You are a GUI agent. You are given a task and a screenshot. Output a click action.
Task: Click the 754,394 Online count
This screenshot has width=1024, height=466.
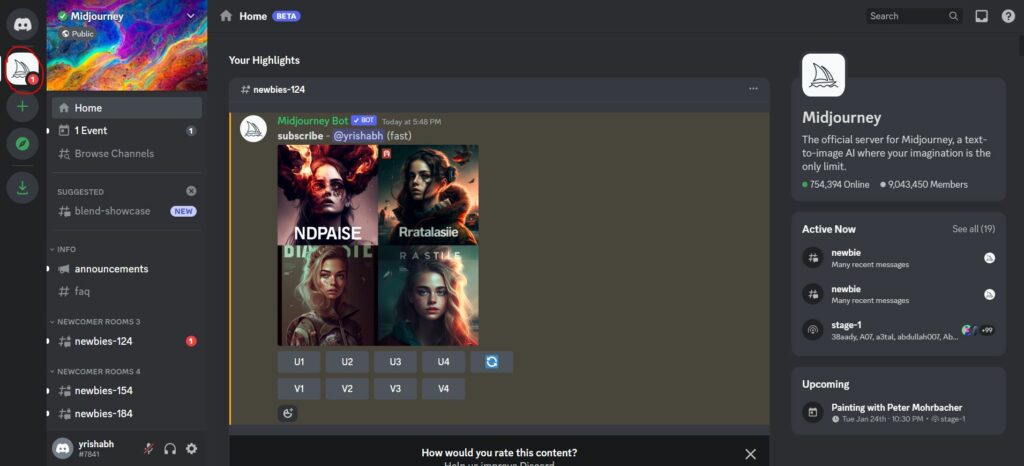coord(836,185)
